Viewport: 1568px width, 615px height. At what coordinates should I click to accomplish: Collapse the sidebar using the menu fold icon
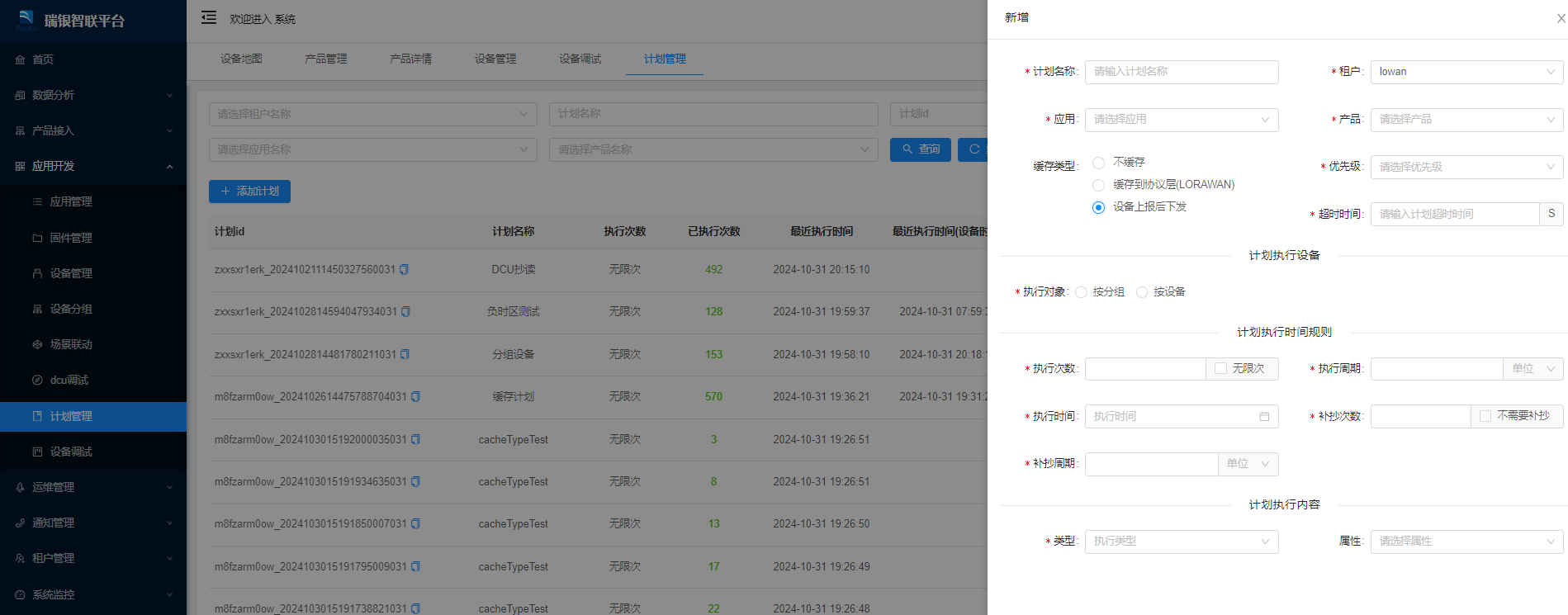pyautogui.click(x=209, y=17)
